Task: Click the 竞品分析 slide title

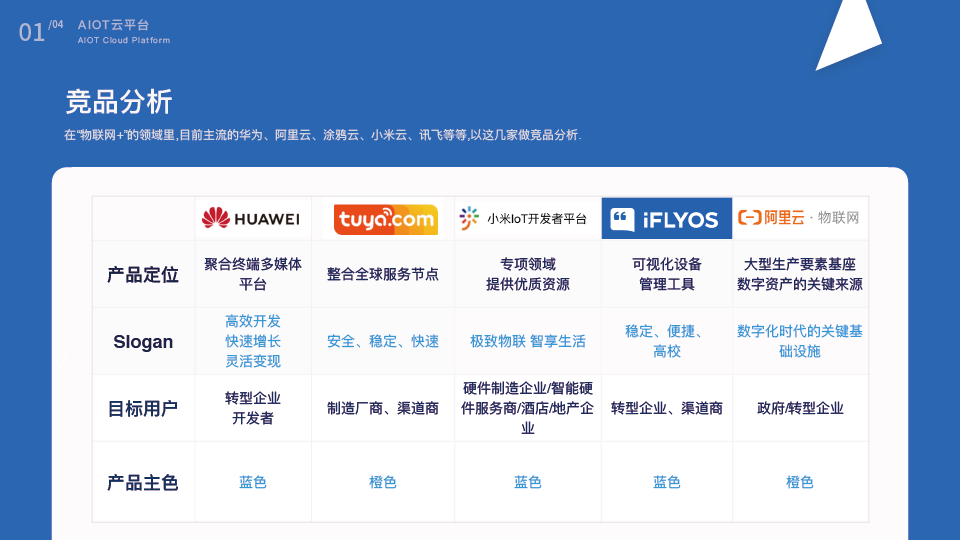Action: 119,102
